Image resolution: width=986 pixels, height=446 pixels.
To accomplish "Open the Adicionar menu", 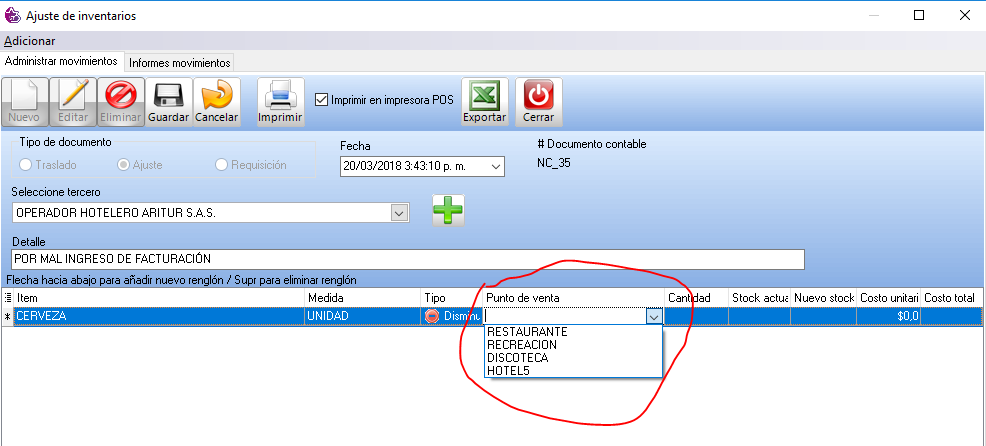I will click(x=30, y=41).
